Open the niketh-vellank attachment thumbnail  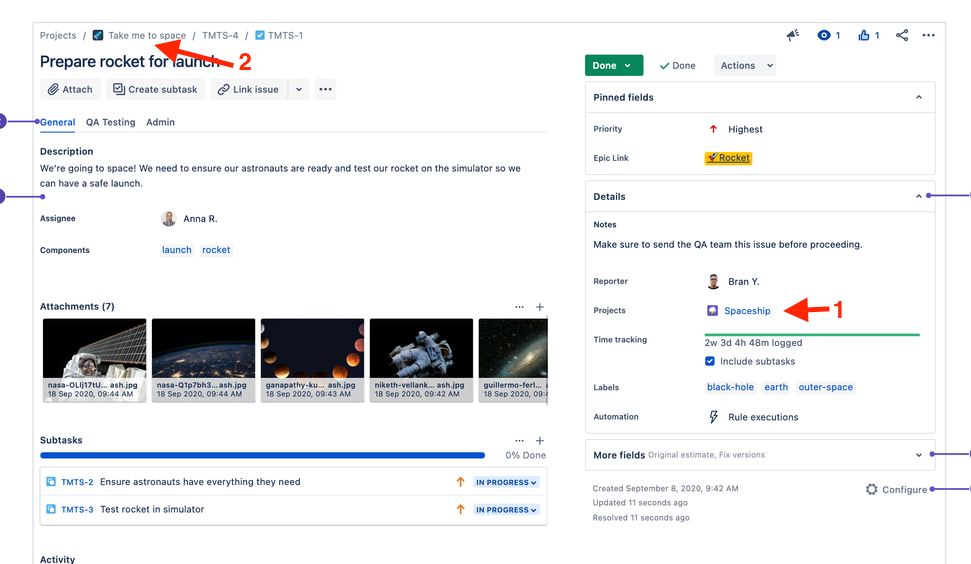(421, 360)
